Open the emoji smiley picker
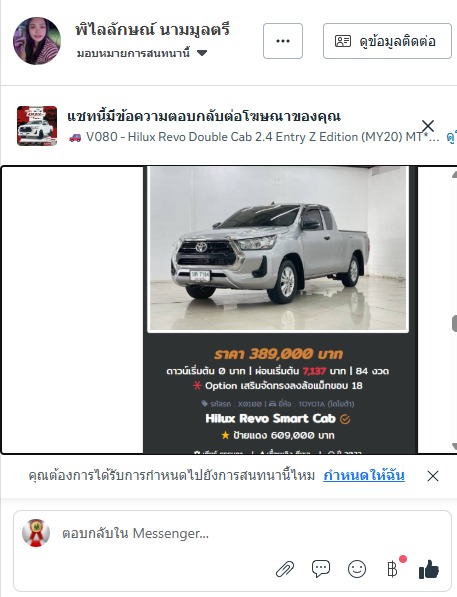 (x=357, y=570)
